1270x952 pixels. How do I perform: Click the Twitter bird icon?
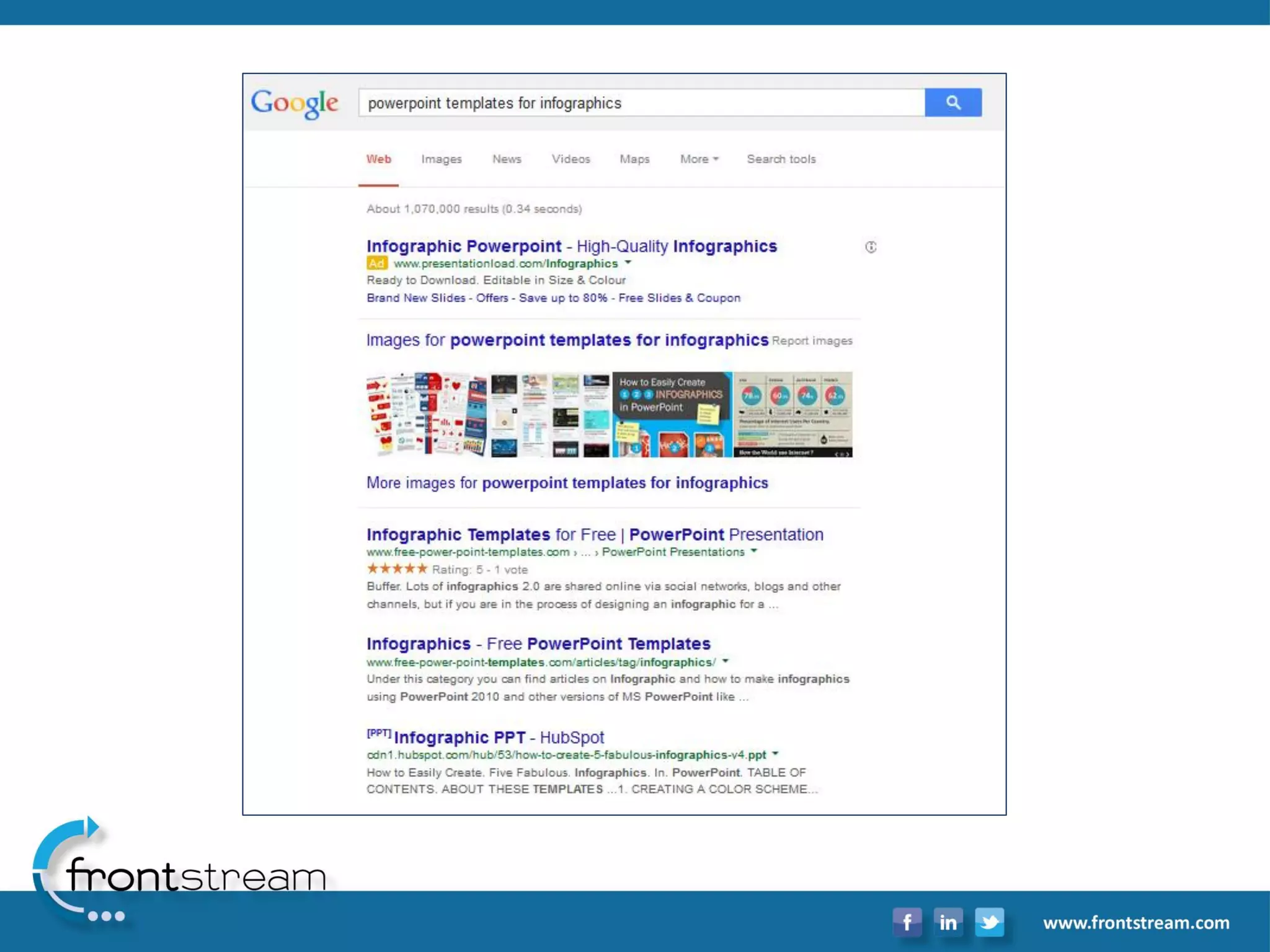989,922
